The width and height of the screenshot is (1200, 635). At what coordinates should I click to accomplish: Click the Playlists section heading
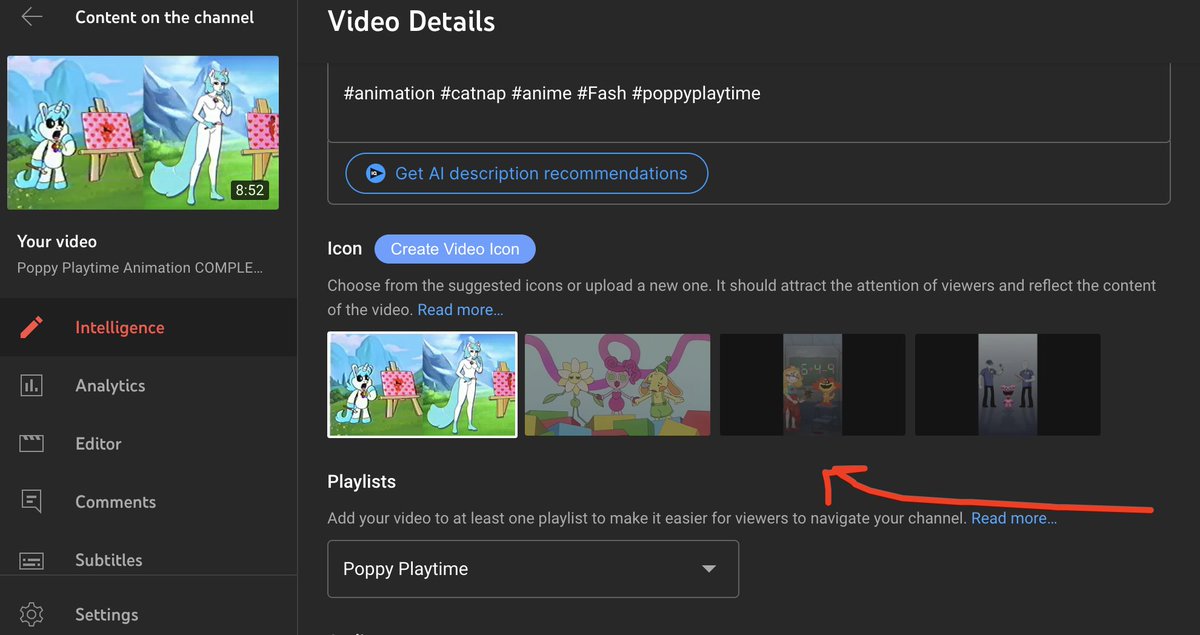(x=361, y=482)
